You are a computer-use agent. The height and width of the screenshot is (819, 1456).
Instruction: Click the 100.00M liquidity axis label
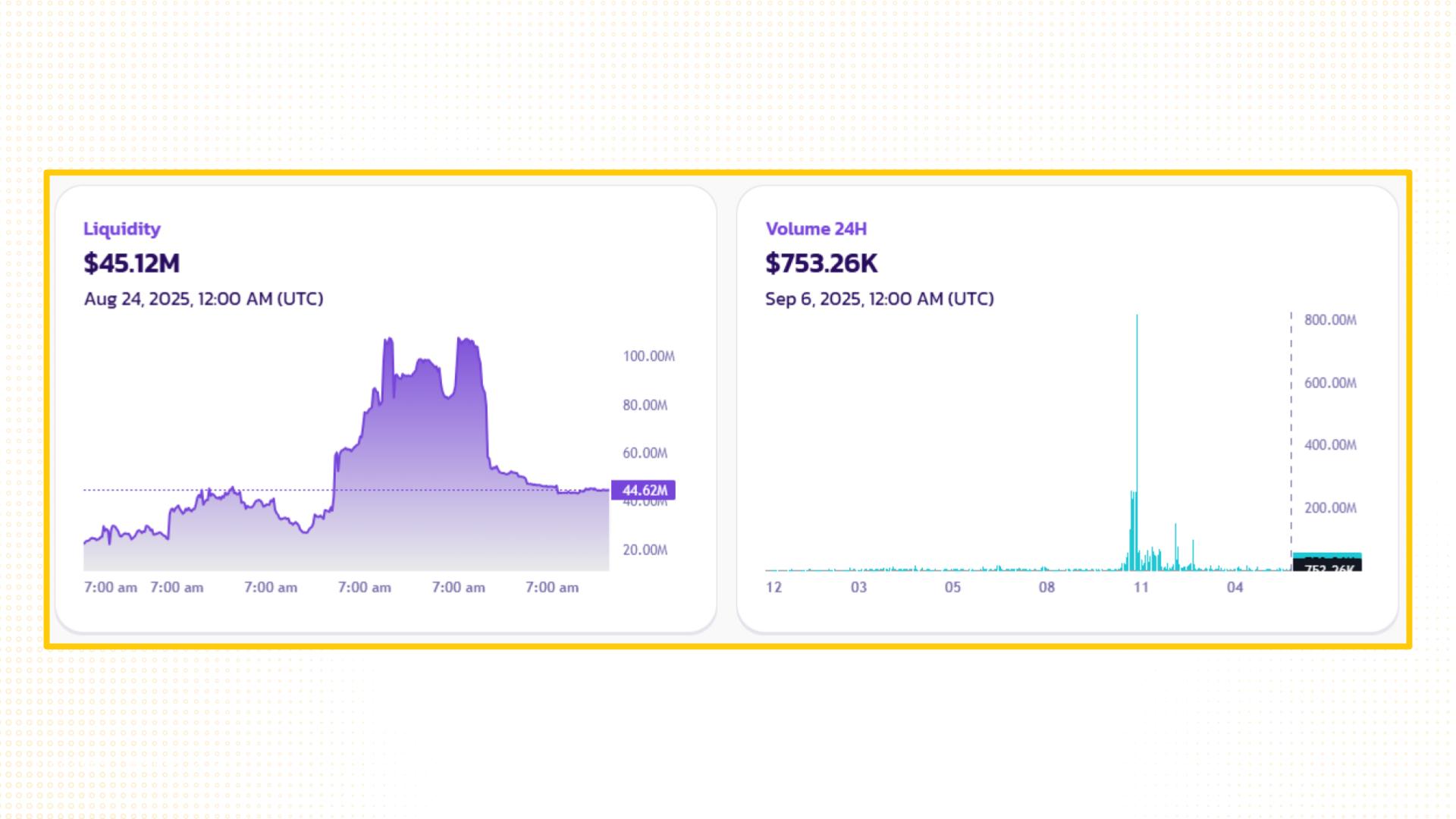(x=648, y=356)
